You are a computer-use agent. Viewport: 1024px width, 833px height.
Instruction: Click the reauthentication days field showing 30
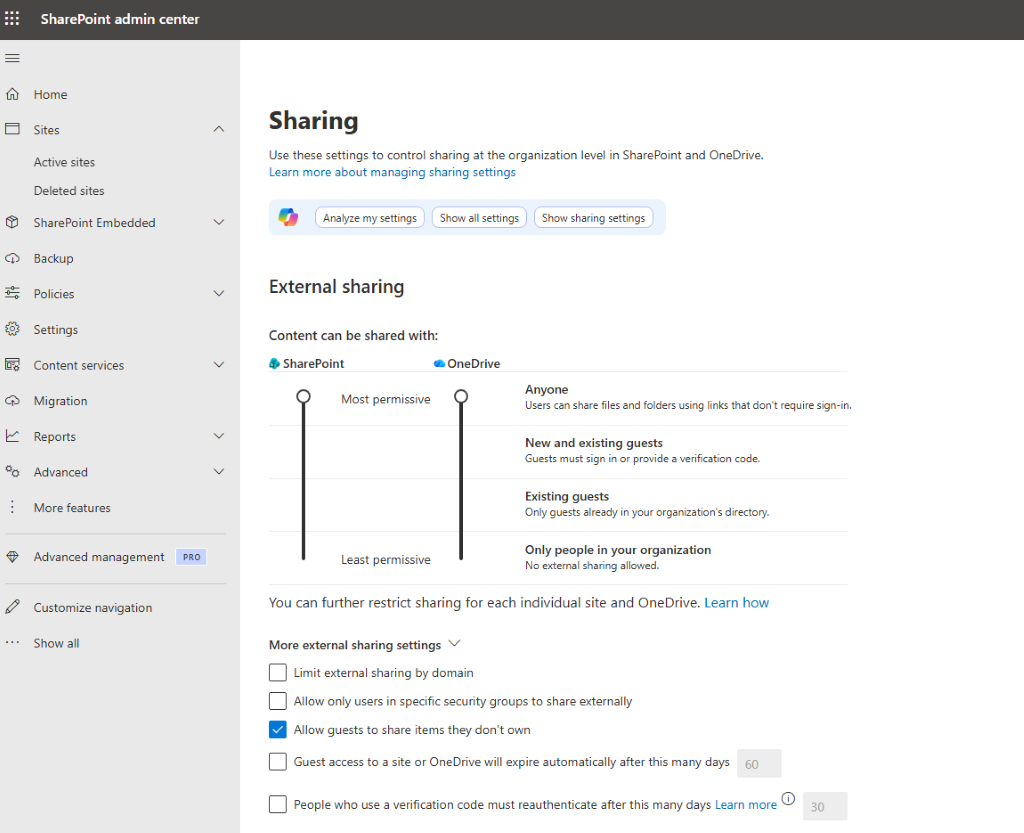[x=825, y=806]
